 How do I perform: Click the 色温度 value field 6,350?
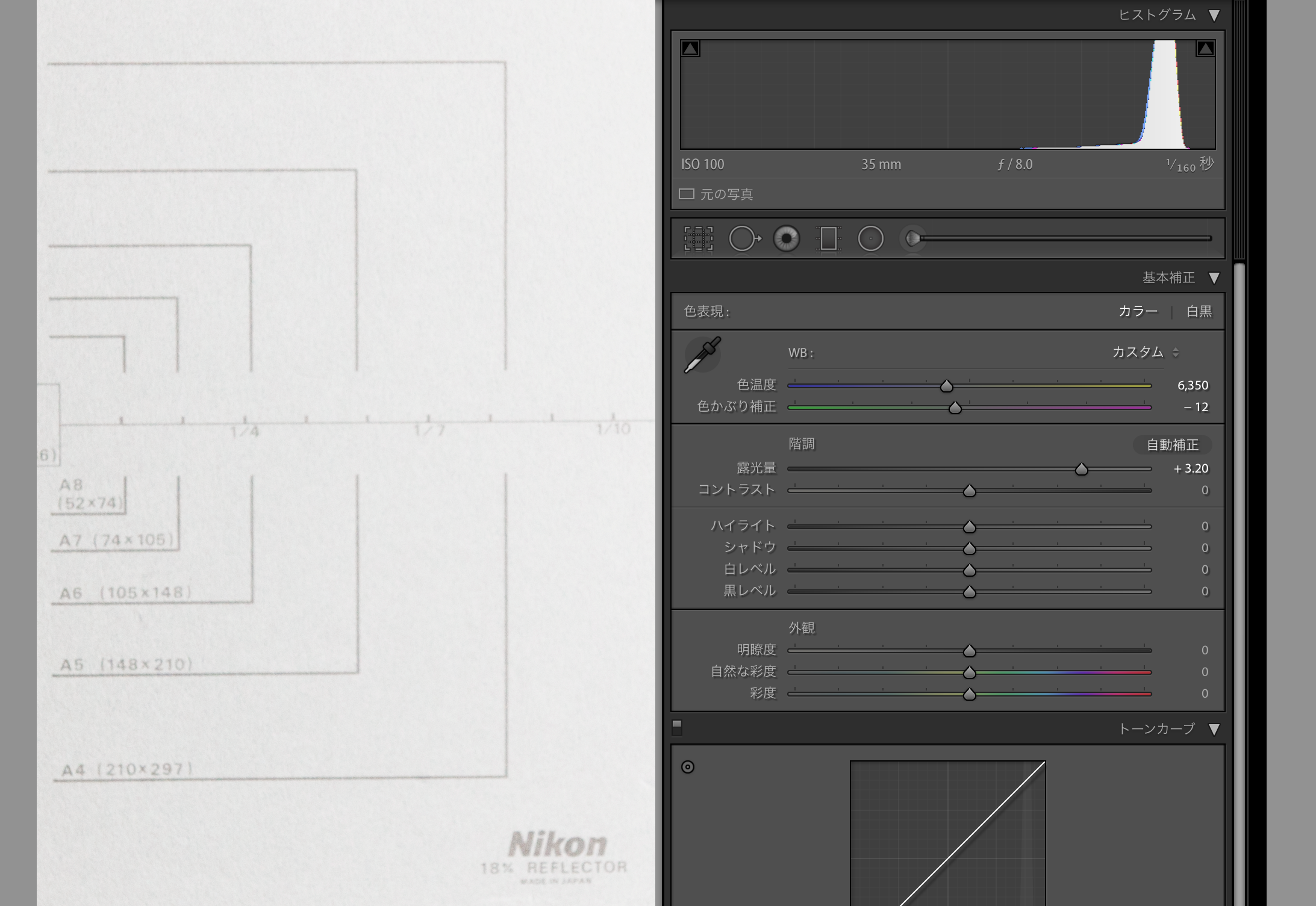1192,385
